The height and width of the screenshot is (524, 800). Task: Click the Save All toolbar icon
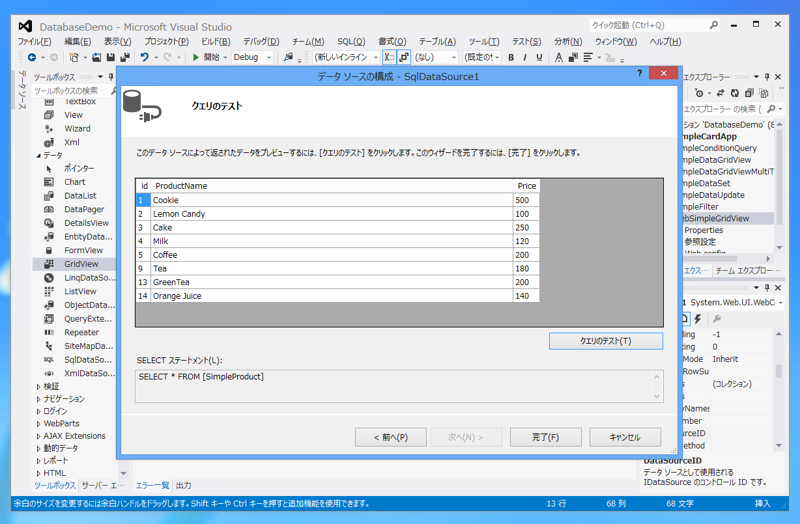click(125, 57)
